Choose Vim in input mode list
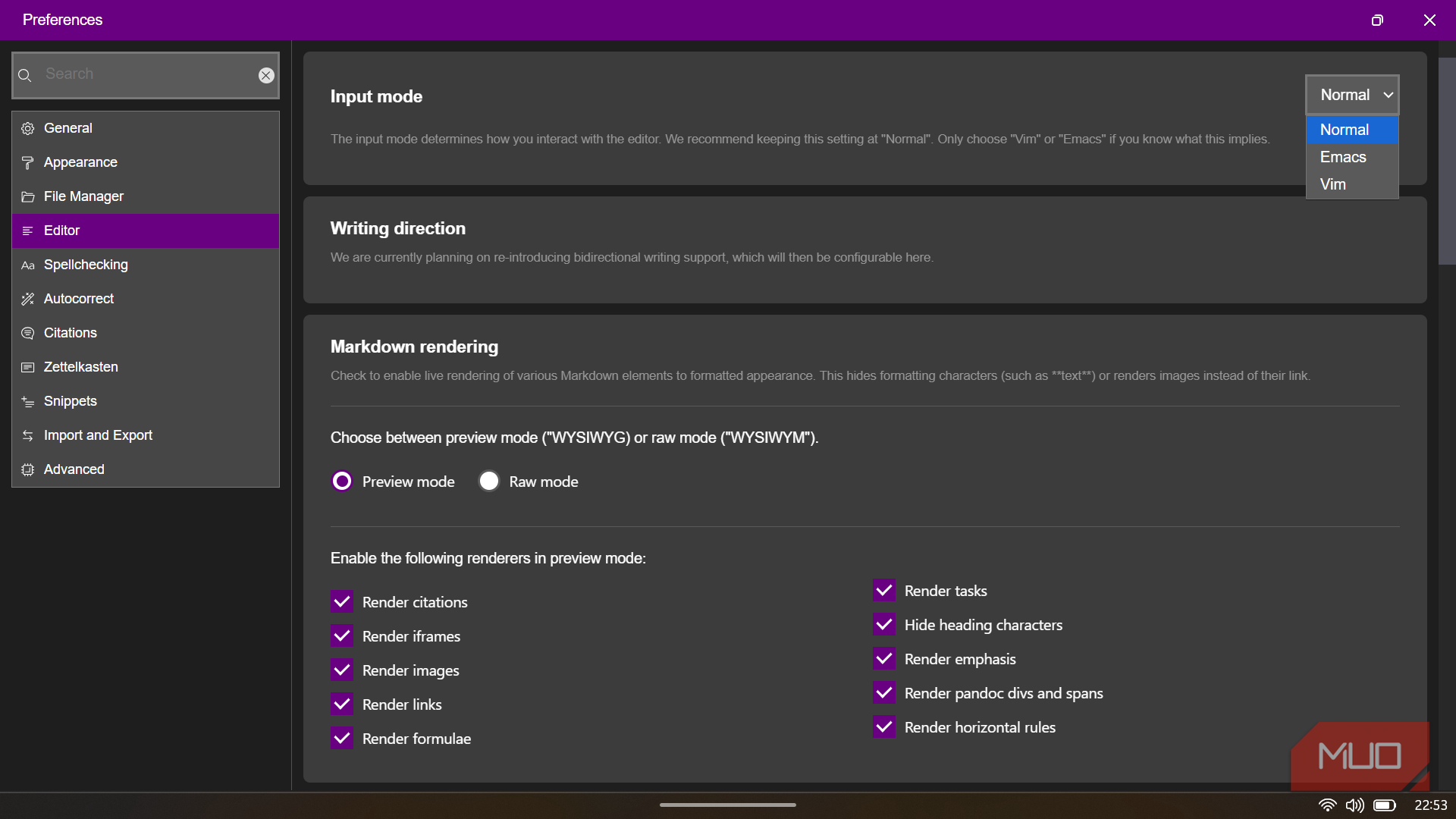Image resolution: width=1456 pixels, height=819 pixels. (x=1352, y=184)
